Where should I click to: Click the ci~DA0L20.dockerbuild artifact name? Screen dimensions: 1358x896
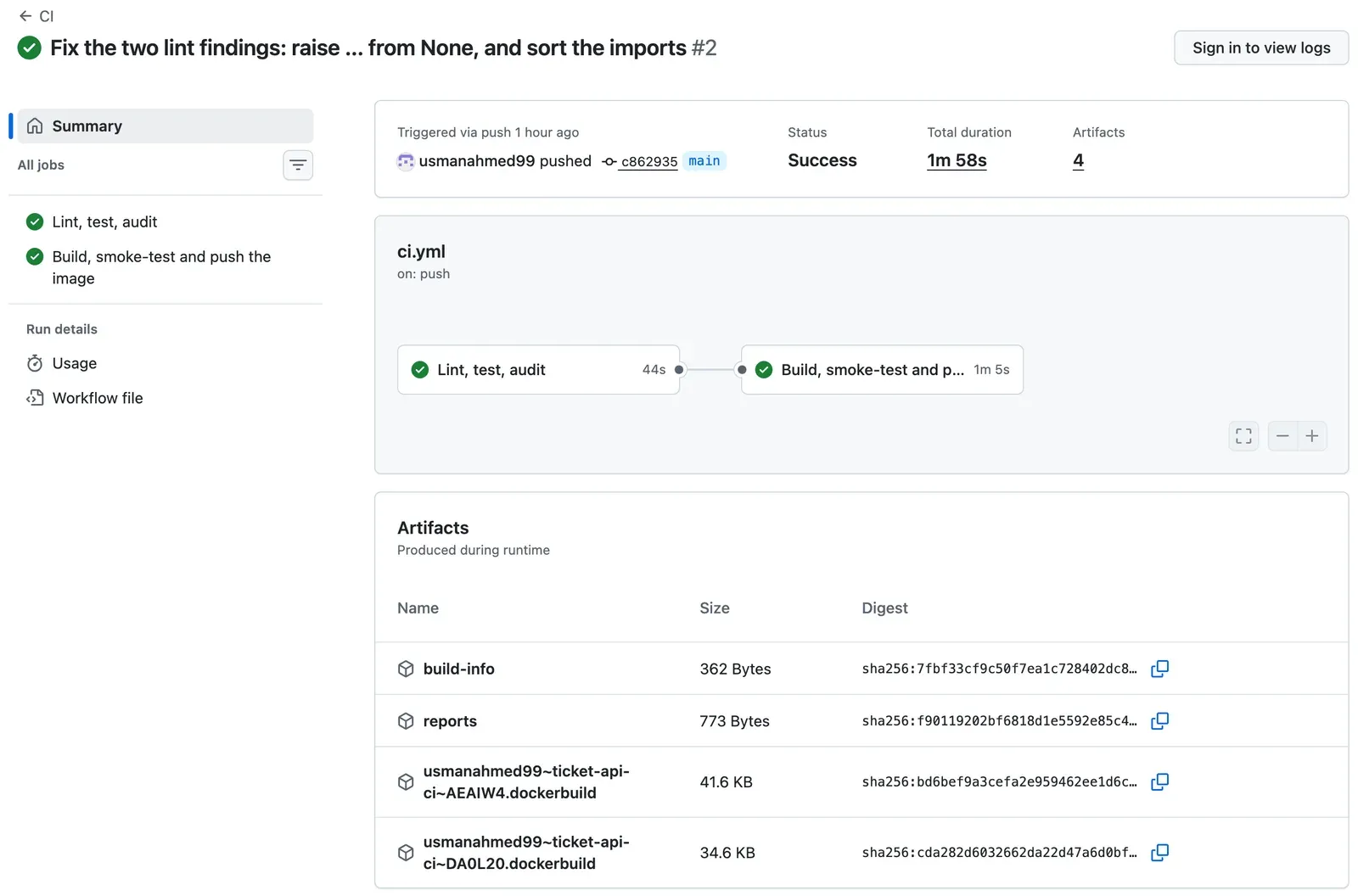click(526, 853)
